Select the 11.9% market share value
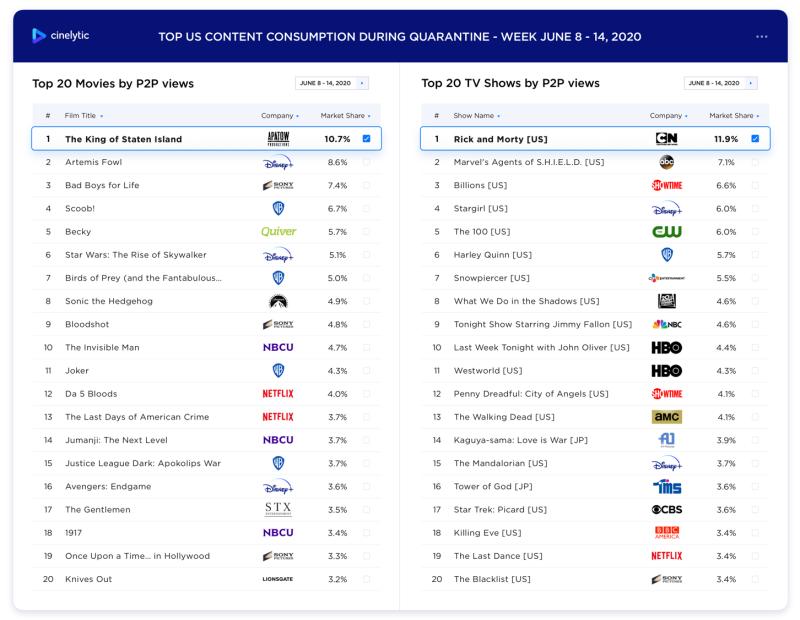The image size is (800, 620). point(726,139)
